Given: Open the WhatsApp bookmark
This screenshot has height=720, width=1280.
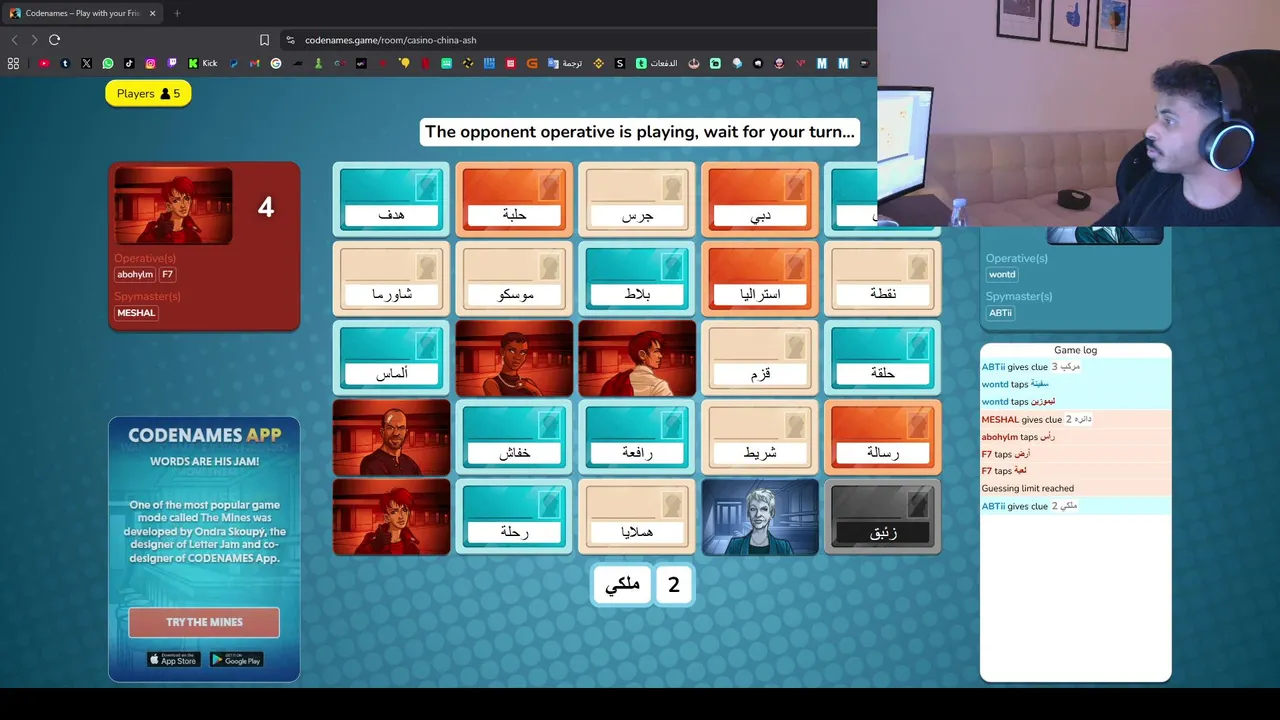Looking at the screenshot, I should (108, 63).
